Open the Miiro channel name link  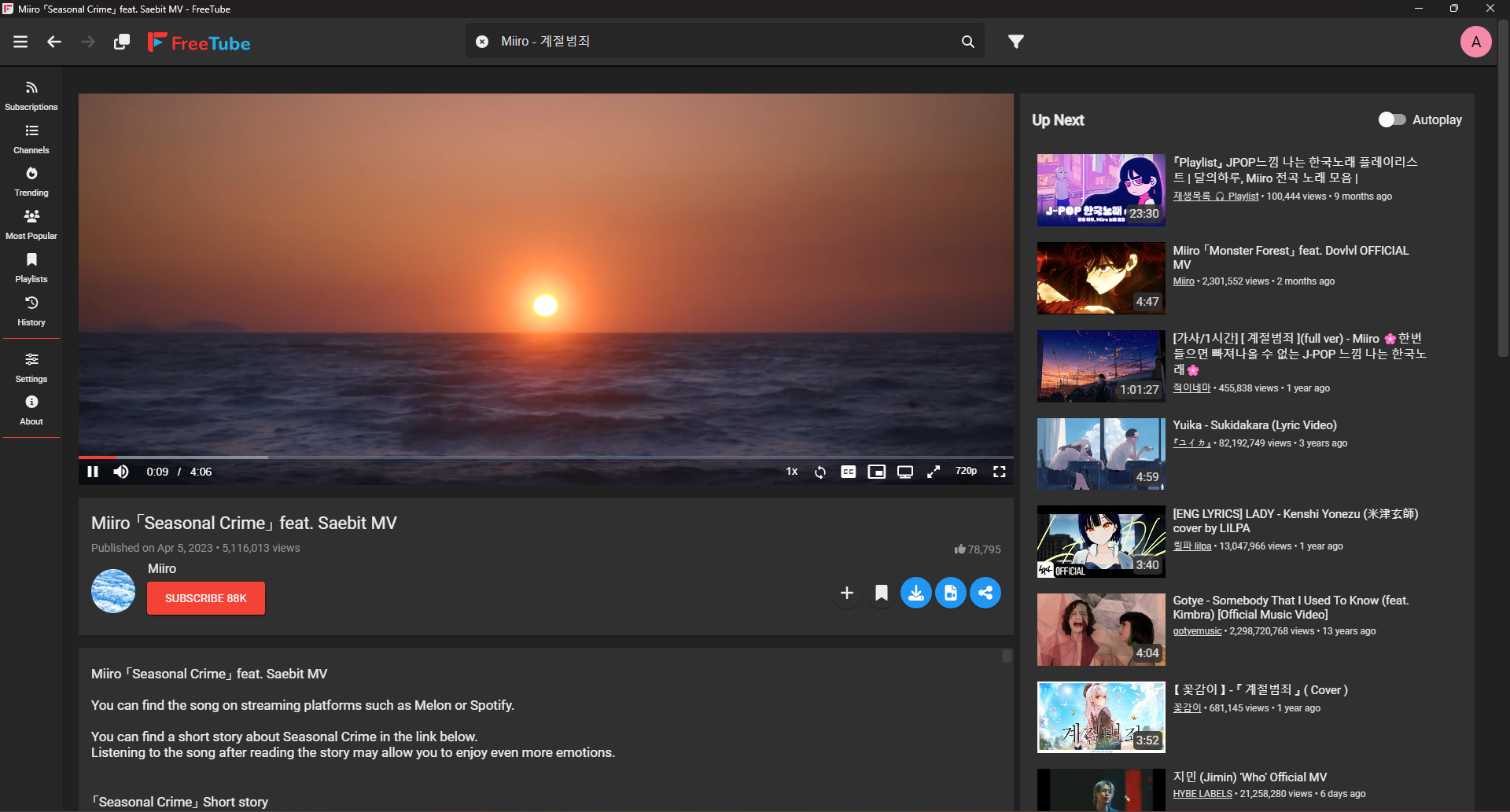pyautogui.click(x=162, y=568)
